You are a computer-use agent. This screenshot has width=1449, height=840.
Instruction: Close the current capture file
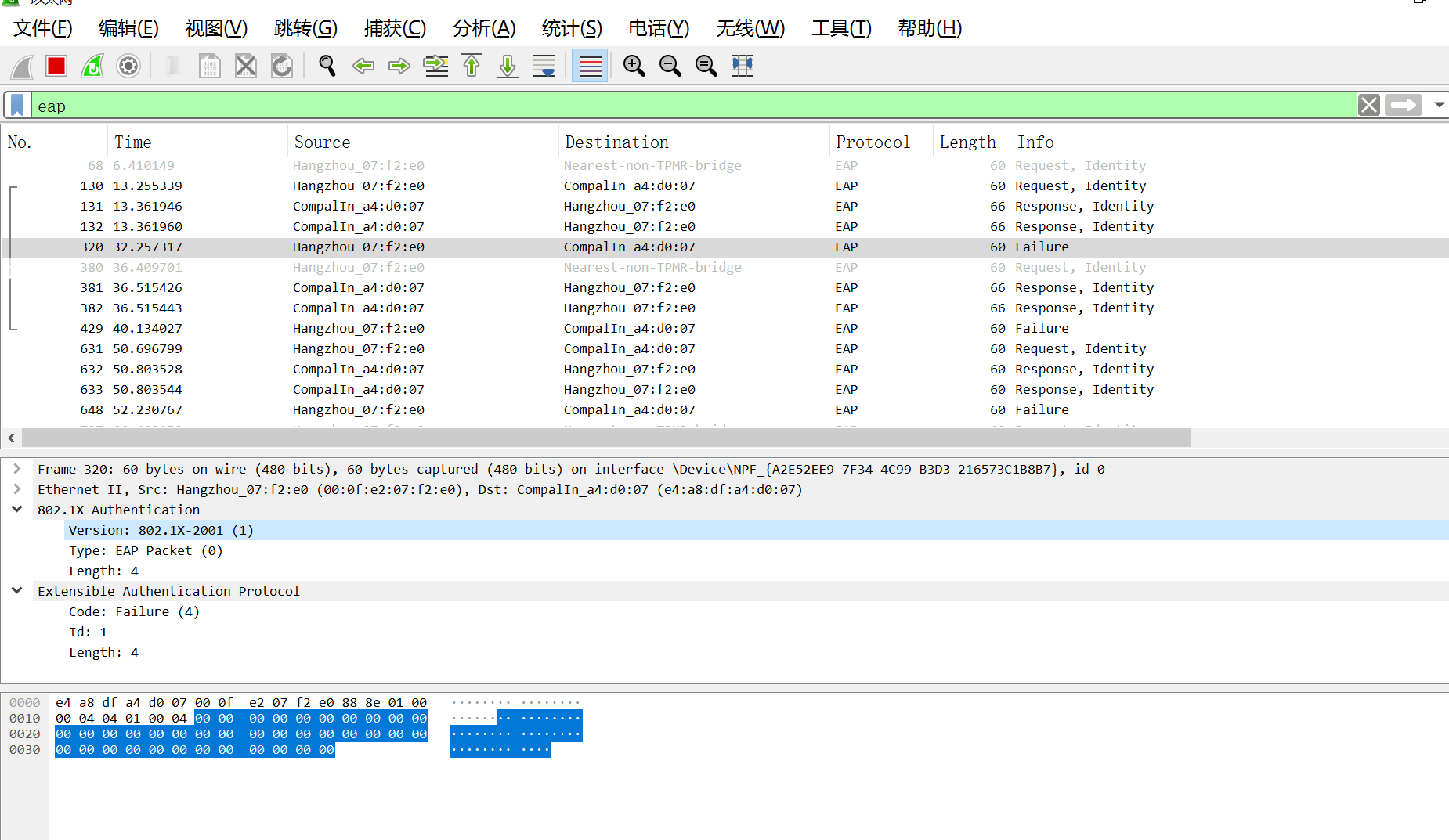coord(246,66)
